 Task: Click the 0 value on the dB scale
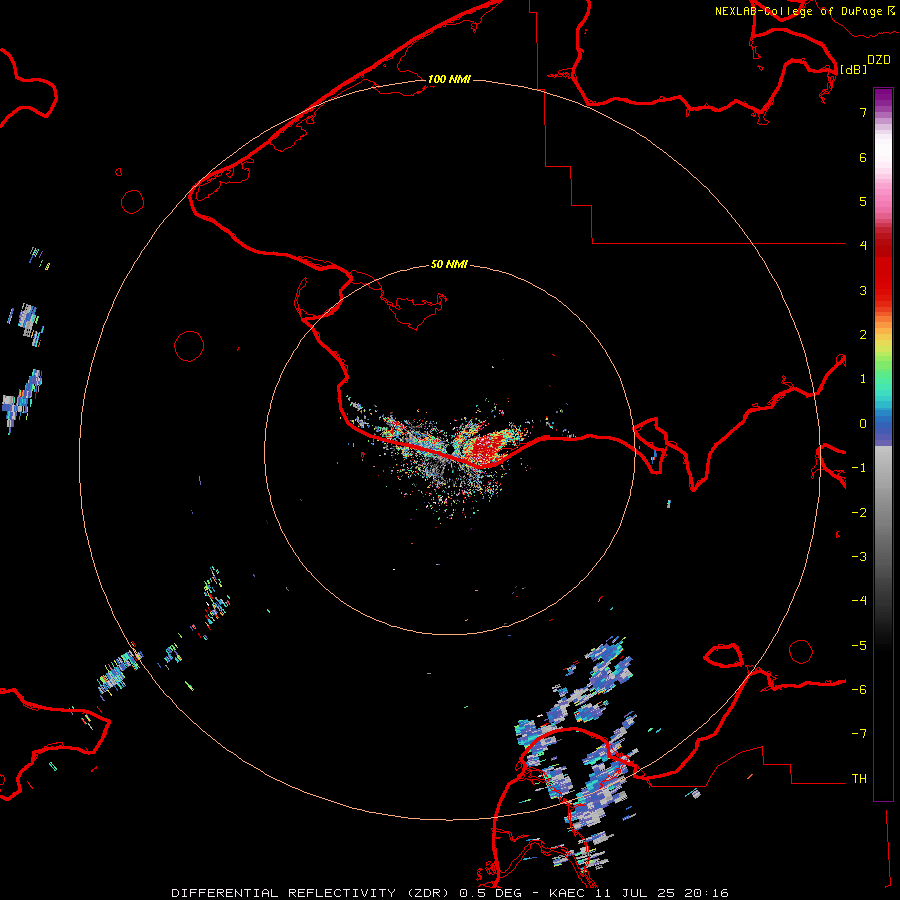[x=863, y=424]
